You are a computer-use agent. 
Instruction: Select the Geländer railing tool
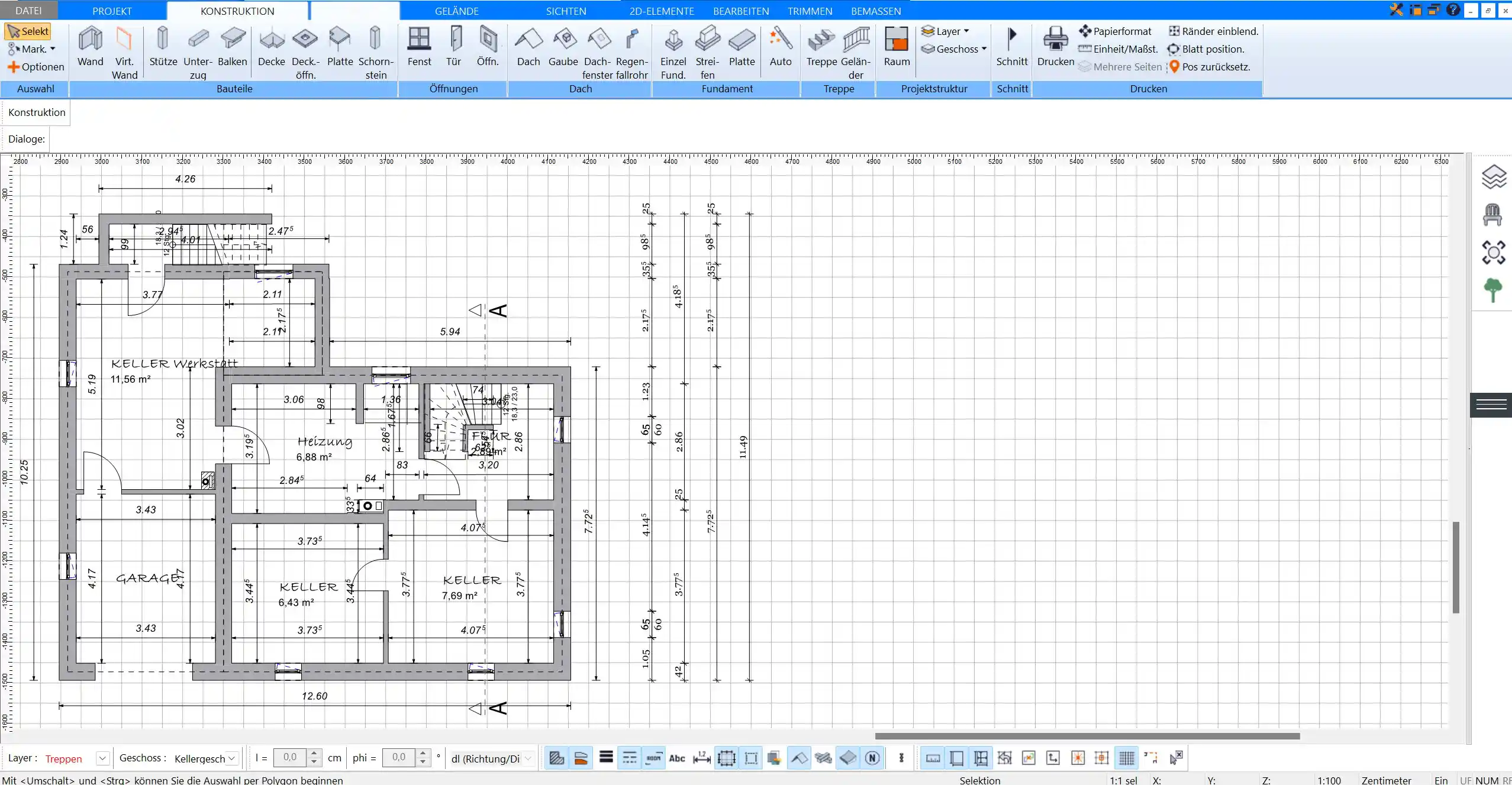tap(856, 53)
